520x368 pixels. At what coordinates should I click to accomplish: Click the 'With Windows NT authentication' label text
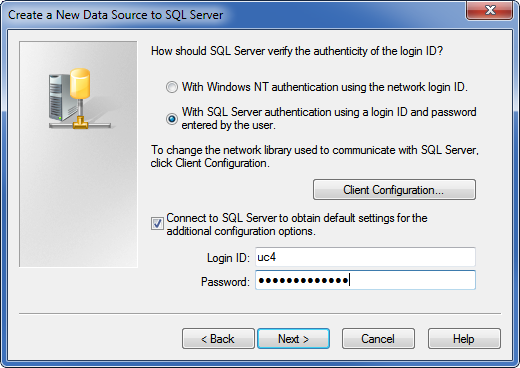(325, 87)
